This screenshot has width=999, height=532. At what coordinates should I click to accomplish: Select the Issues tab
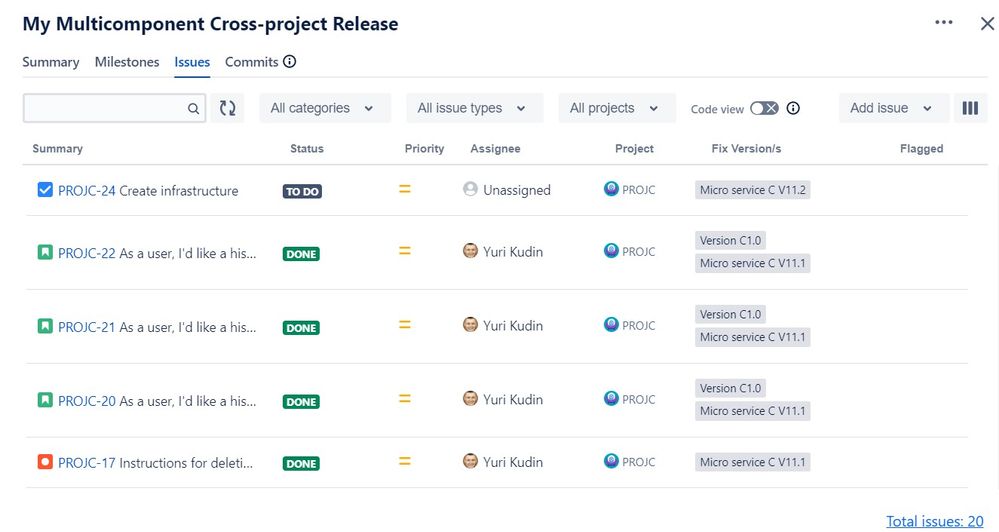[x=192, y=62]
